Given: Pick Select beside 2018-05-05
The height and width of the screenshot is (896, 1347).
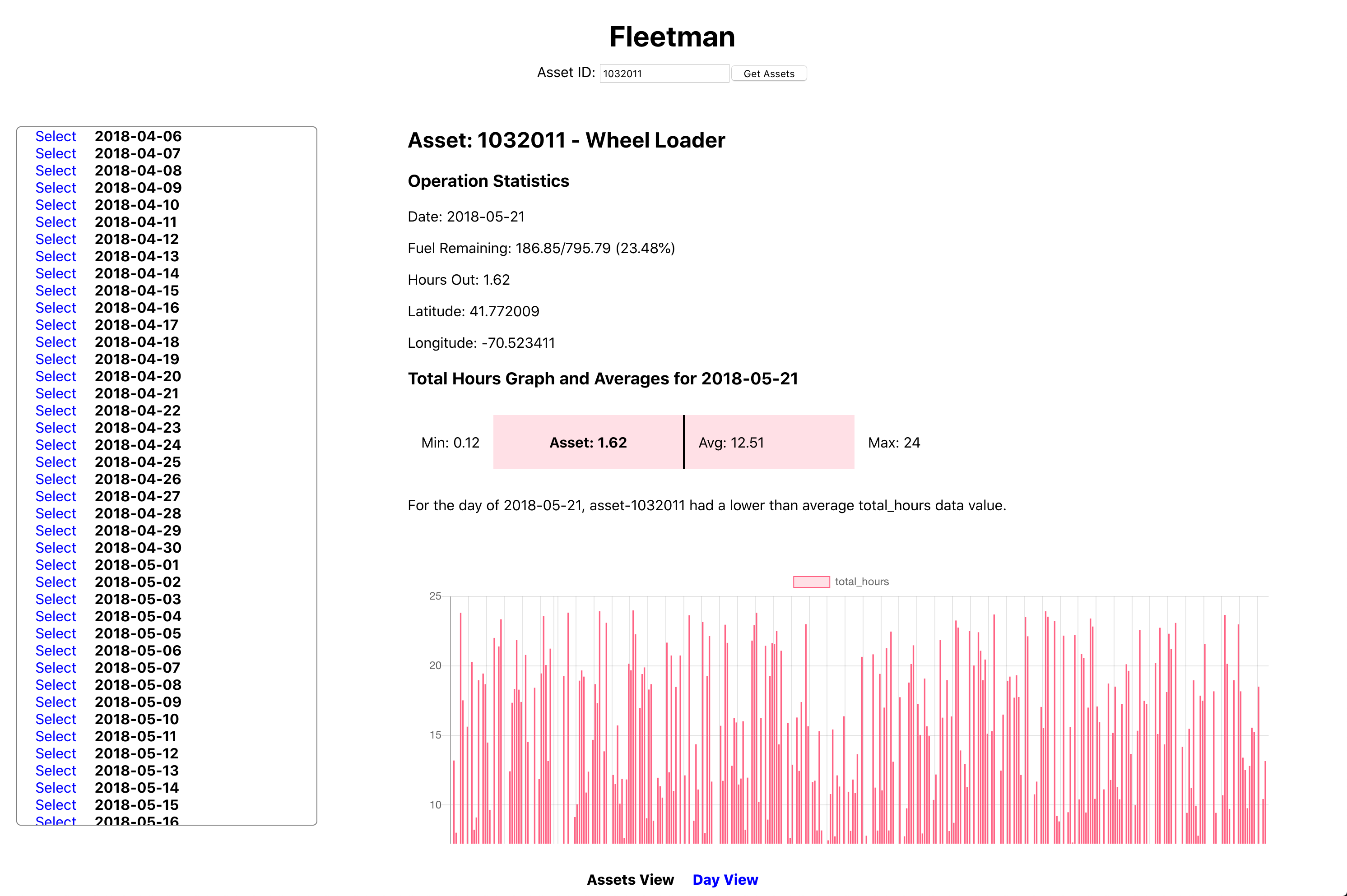Looking at the screenshot, I should coord(56,633).
